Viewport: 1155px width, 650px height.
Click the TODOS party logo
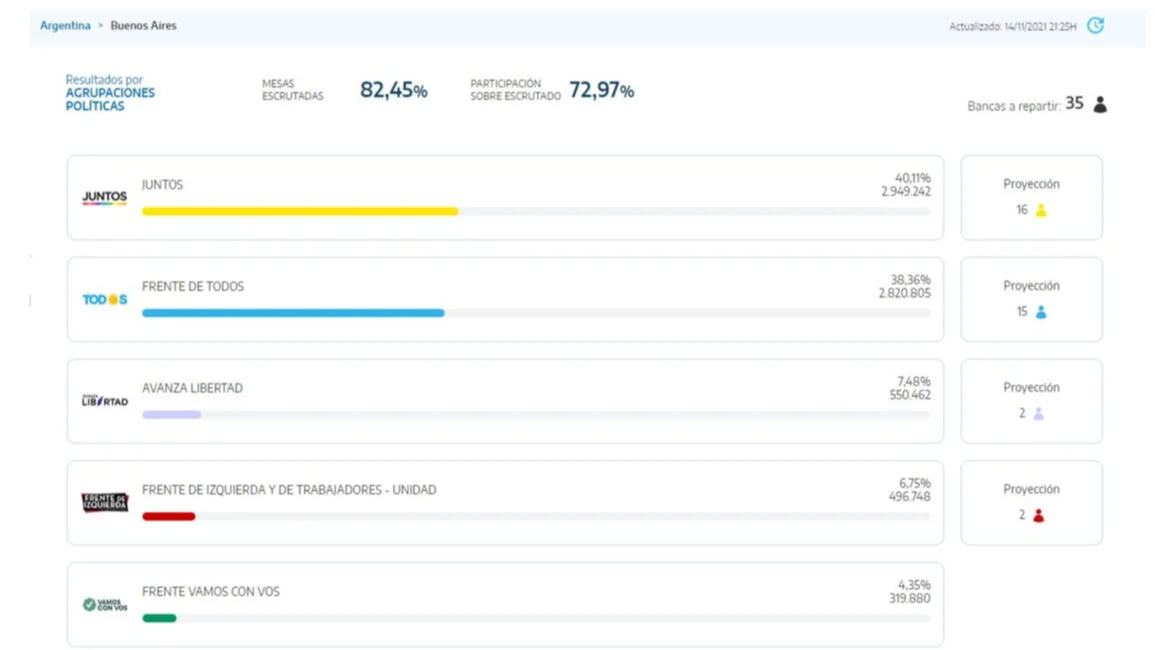(x=105, y=299)
